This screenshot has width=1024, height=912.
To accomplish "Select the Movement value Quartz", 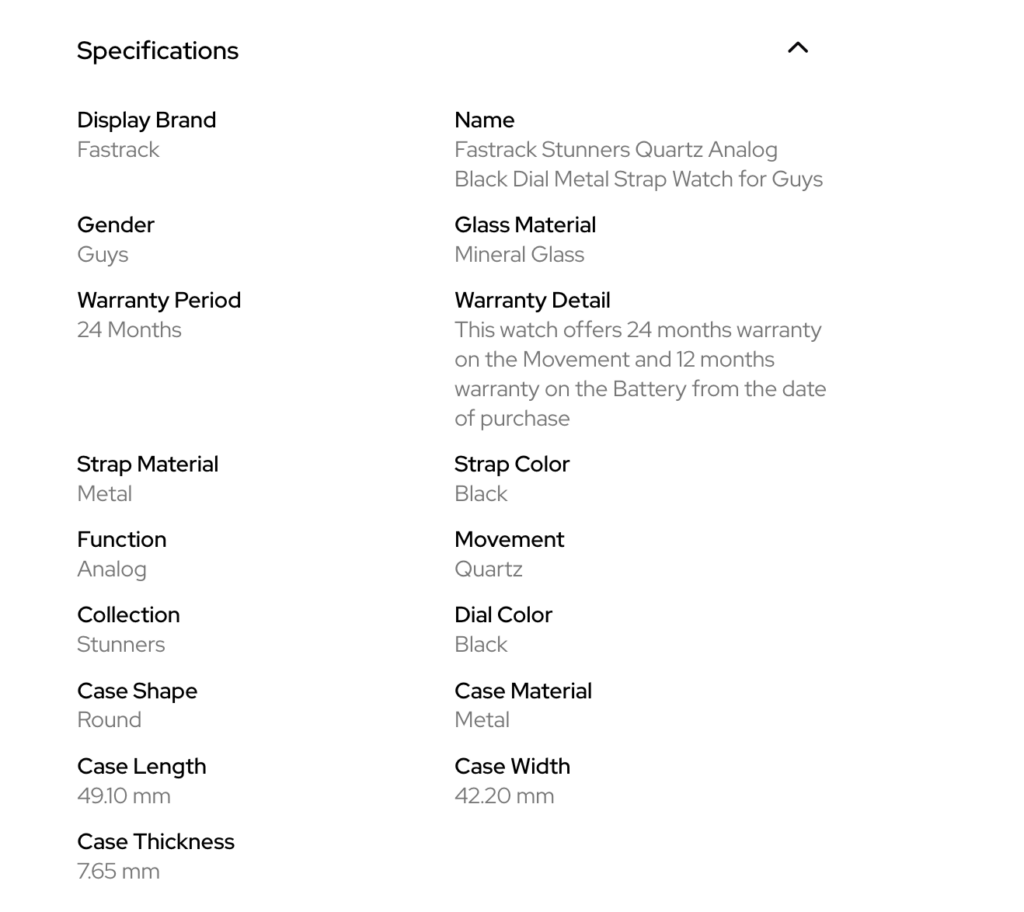I will coord(488,570).
